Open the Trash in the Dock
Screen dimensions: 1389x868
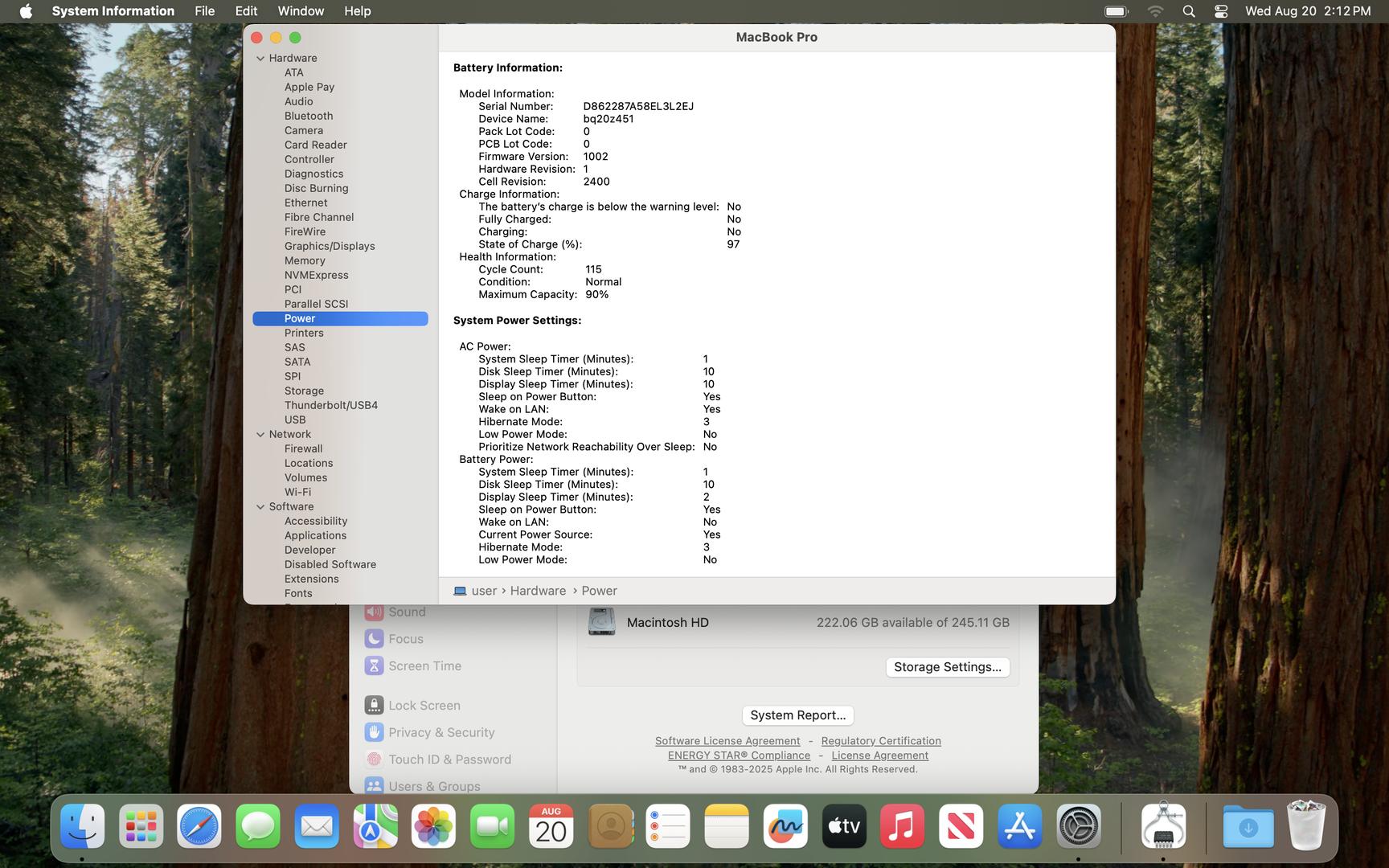pyautogui.click(x=1306, y=826)
